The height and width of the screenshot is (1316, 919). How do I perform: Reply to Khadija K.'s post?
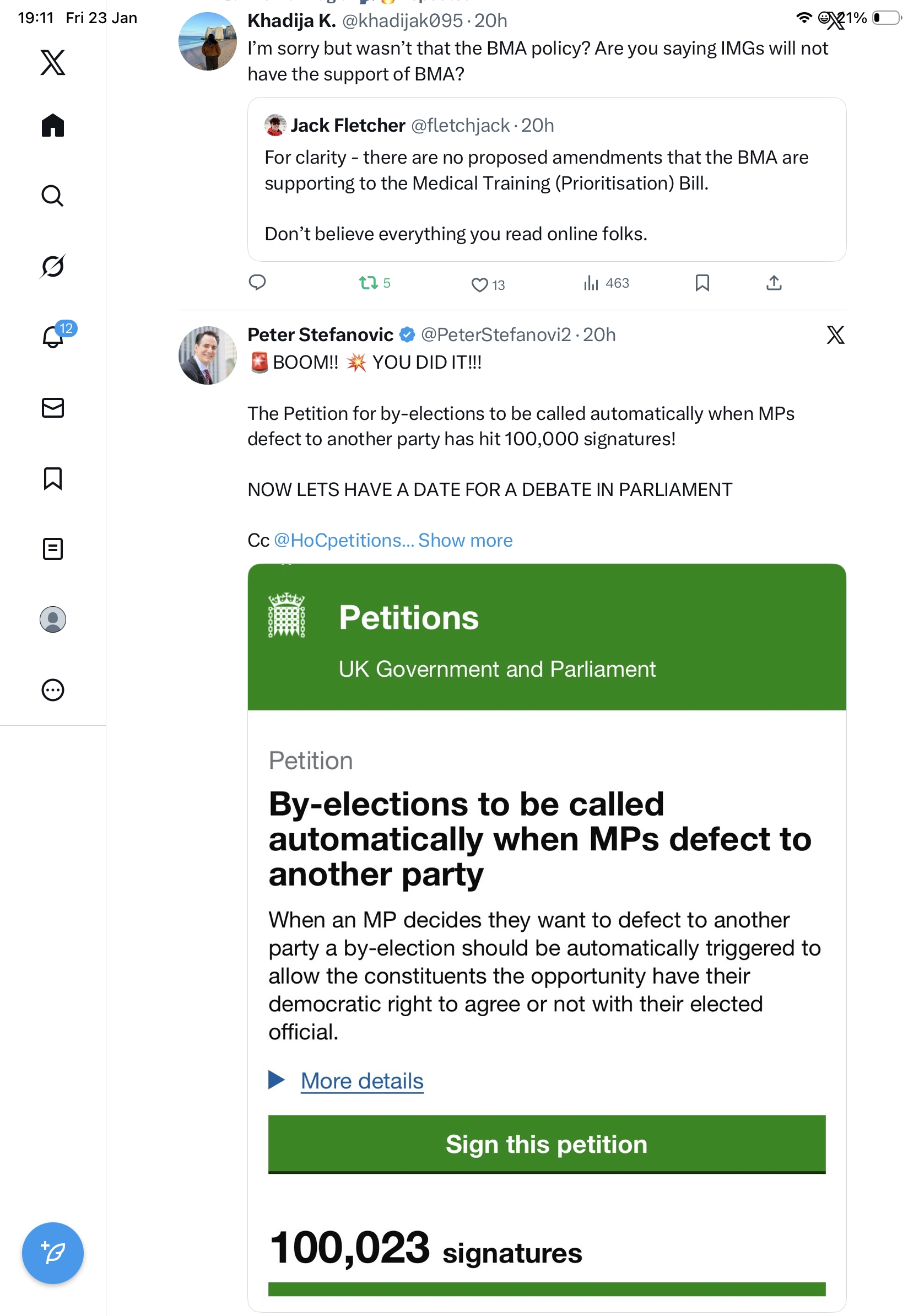pos(257,283)
